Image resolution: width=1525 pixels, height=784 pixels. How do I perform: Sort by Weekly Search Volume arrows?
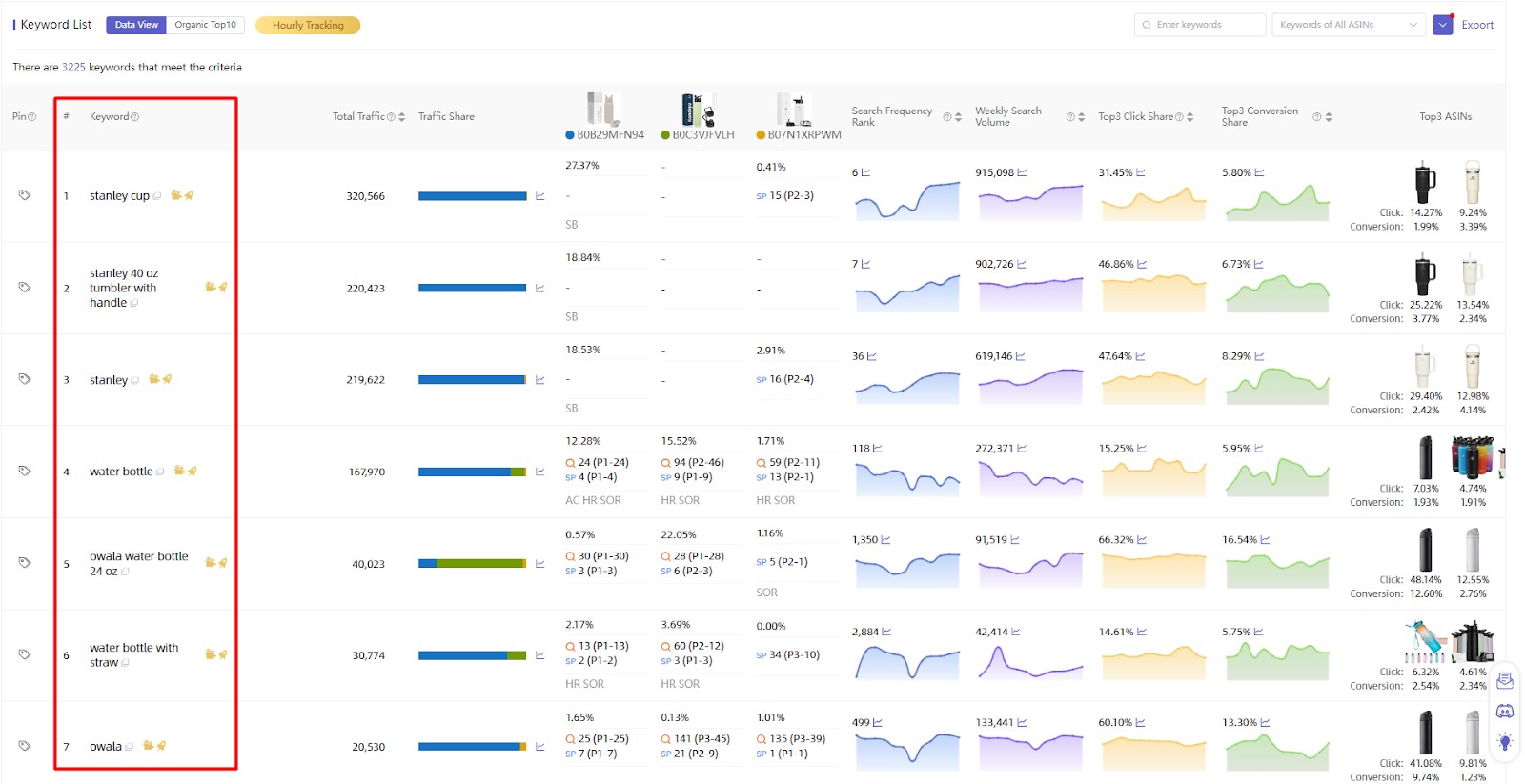(x=1081, y=117)
